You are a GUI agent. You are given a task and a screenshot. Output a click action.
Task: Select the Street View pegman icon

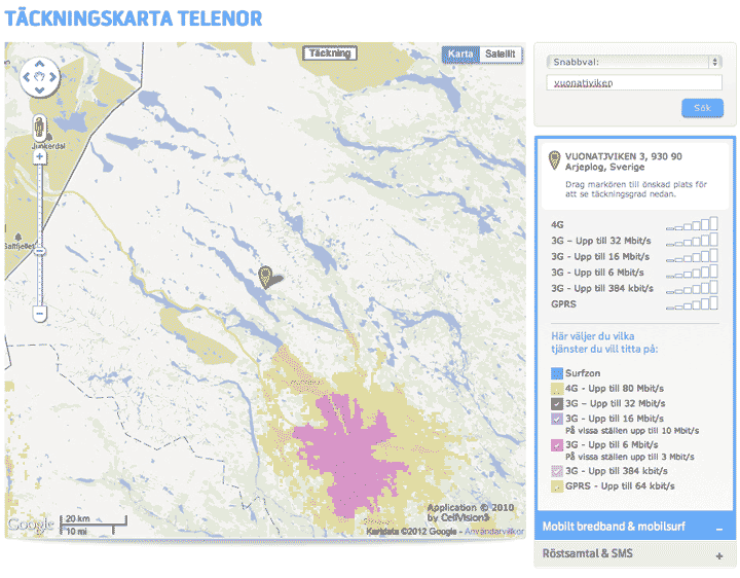pos(39,127)
